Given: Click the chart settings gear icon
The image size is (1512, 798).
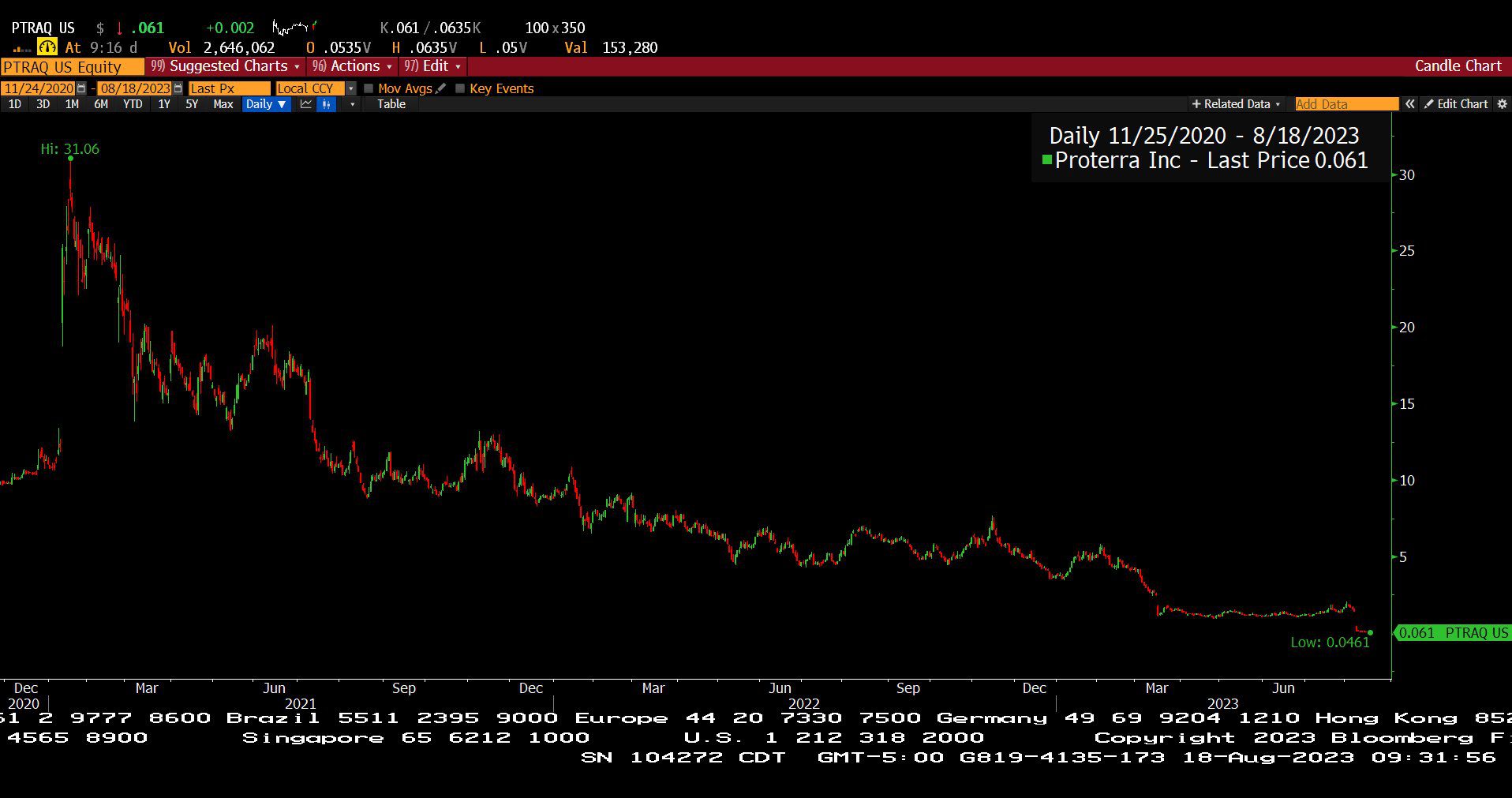Looking at the screenshot, I should [x=1502, y=104].
